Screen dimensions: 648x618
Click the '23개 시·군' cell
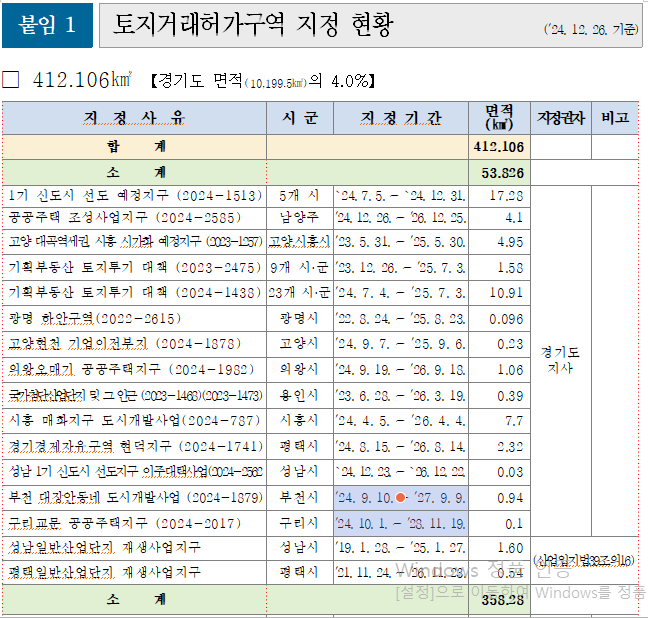(x=300, y=293)
